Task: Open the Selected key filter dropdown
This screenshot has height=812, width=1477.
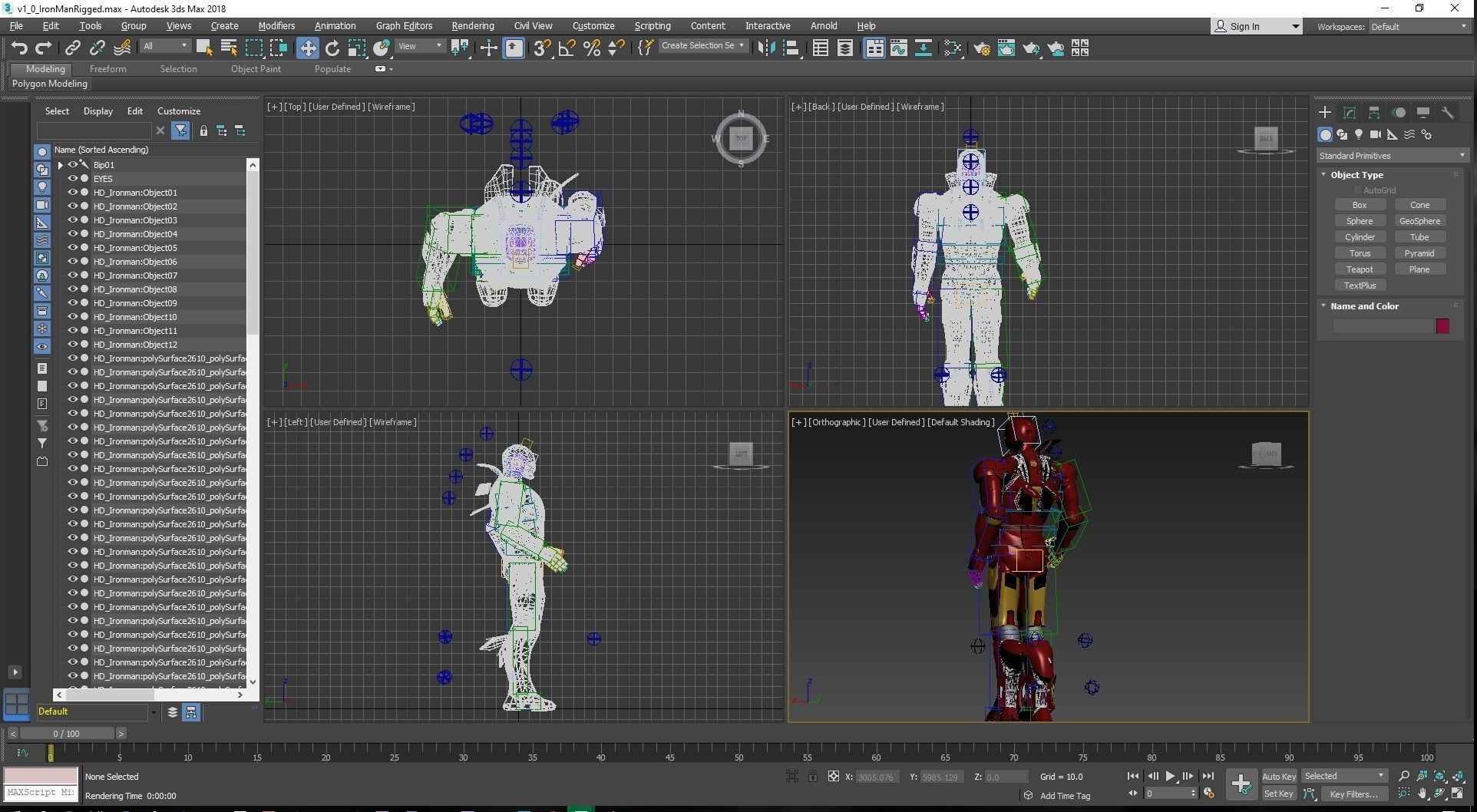Action: [x=1344, y=776]
